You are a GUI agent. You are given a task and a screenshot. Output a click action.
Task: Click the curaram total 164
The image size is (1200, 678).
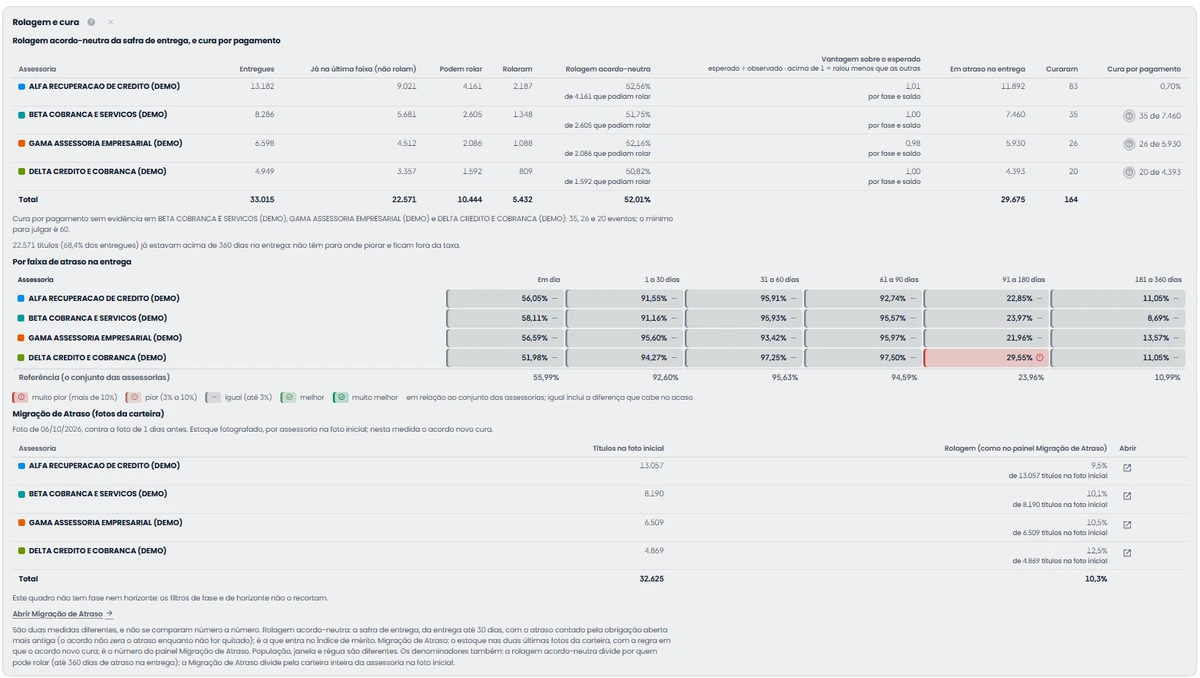(1071, 200)
